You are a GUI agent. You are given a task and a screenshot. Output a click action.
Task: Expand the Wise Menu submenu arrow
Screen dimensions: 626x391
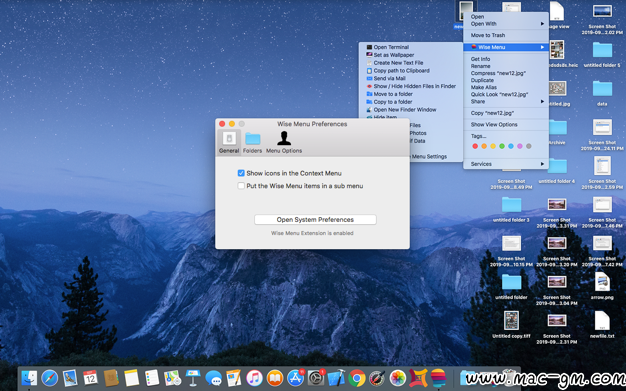(x=542, y=47)
